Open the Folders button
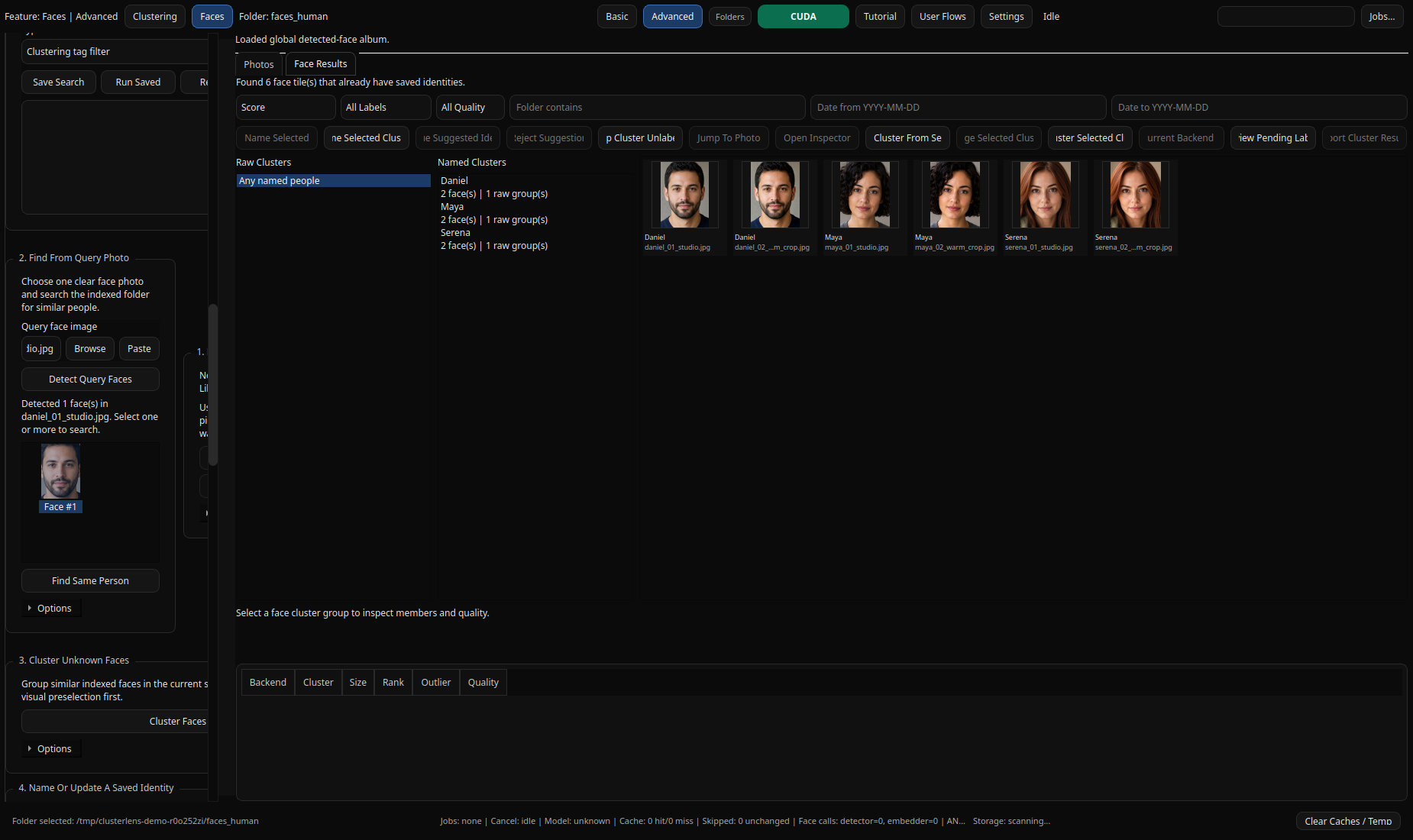 [x=730, y=17]
